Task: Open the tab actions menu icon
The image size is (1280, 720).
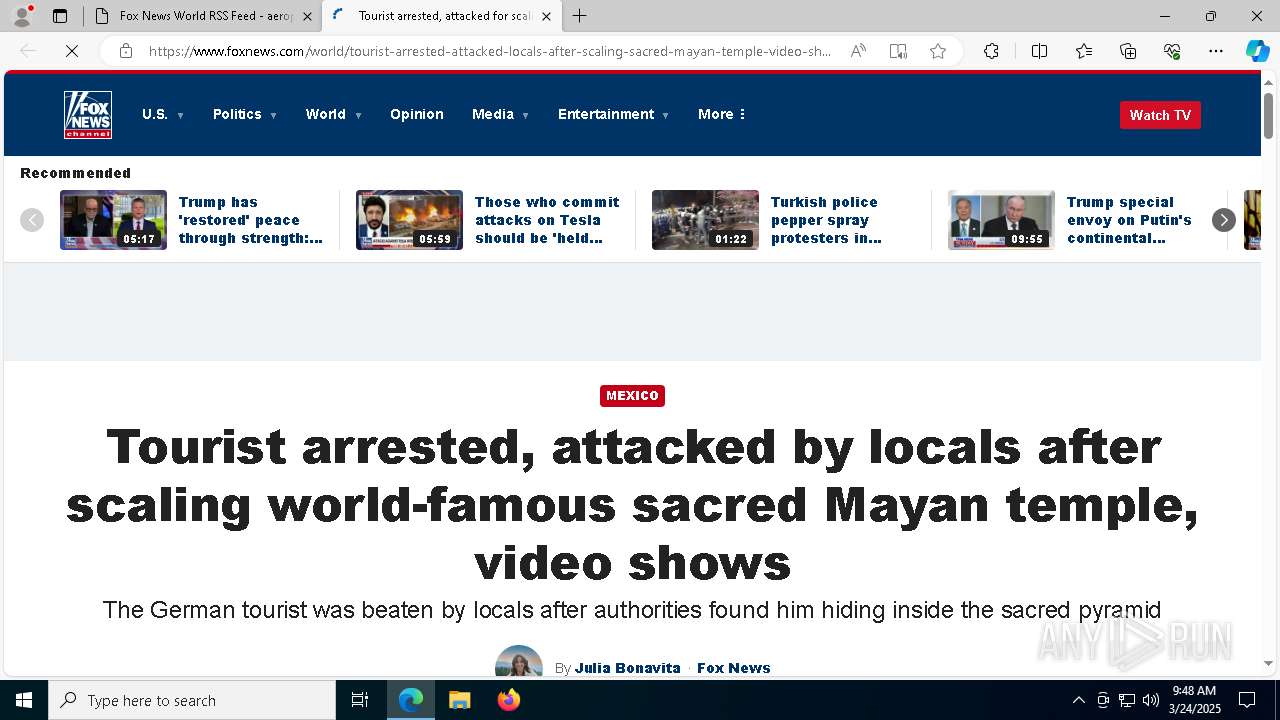Action: [x=60, y=16]
